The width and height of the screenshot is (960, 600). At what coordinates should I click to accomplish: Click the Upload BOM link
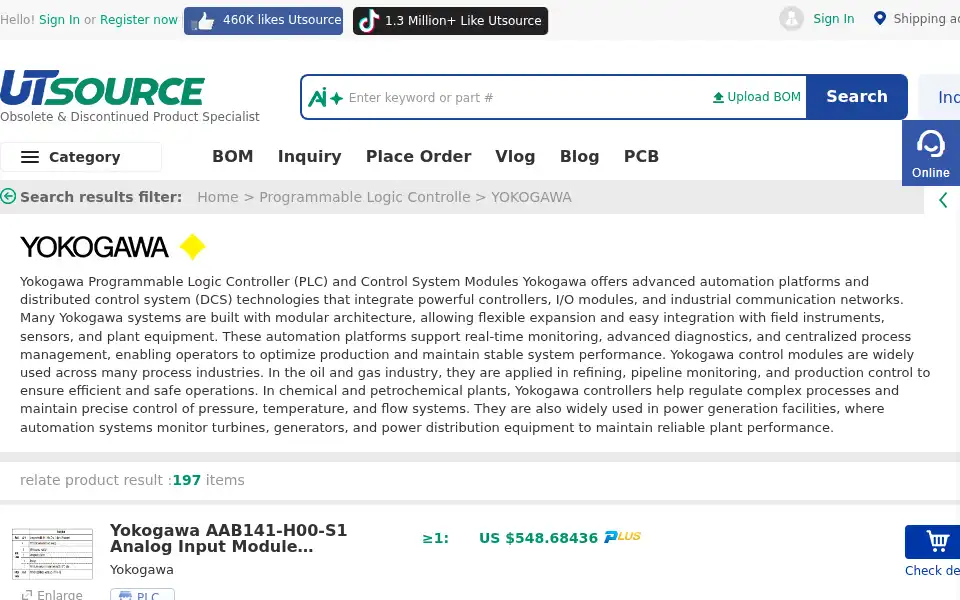(757, 97)
